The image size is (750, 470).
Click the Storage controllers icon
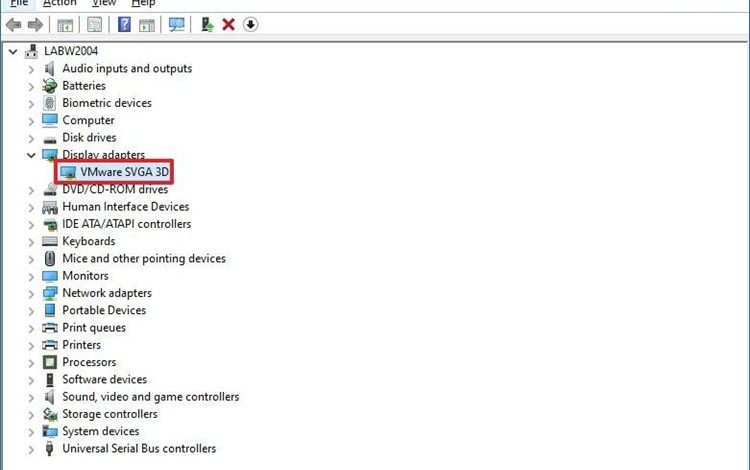click(50, 414)
